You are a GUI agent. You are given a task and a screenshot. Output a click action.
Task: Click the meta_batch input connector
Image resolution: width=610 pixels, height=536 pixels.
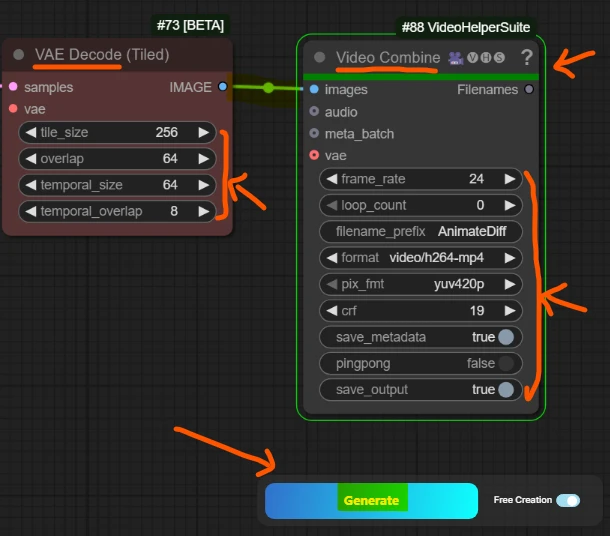[x=314, y=133]
